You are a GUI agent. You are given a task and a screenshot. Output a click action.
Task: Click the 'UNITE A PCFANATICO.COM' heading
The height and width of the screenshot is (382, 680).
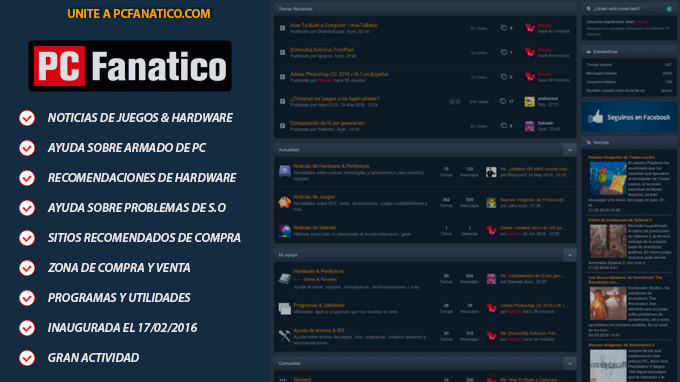[x=139, y=14]
